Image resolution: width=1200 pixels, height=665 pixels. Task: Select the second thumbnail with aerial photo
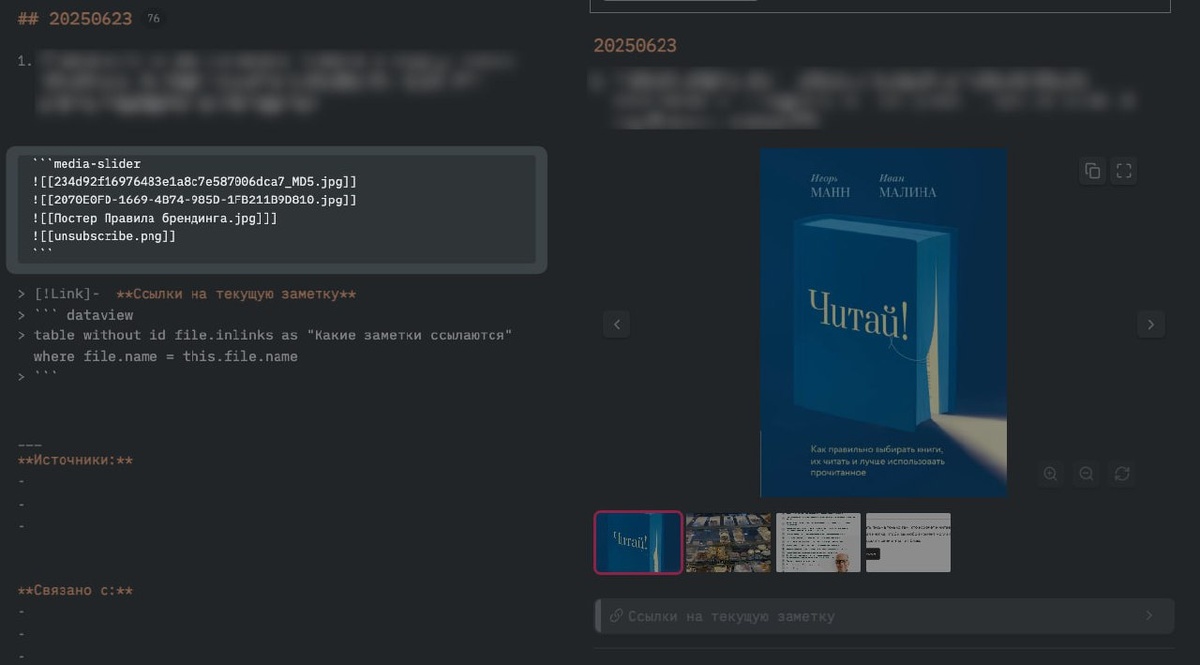tap(728, 542)
